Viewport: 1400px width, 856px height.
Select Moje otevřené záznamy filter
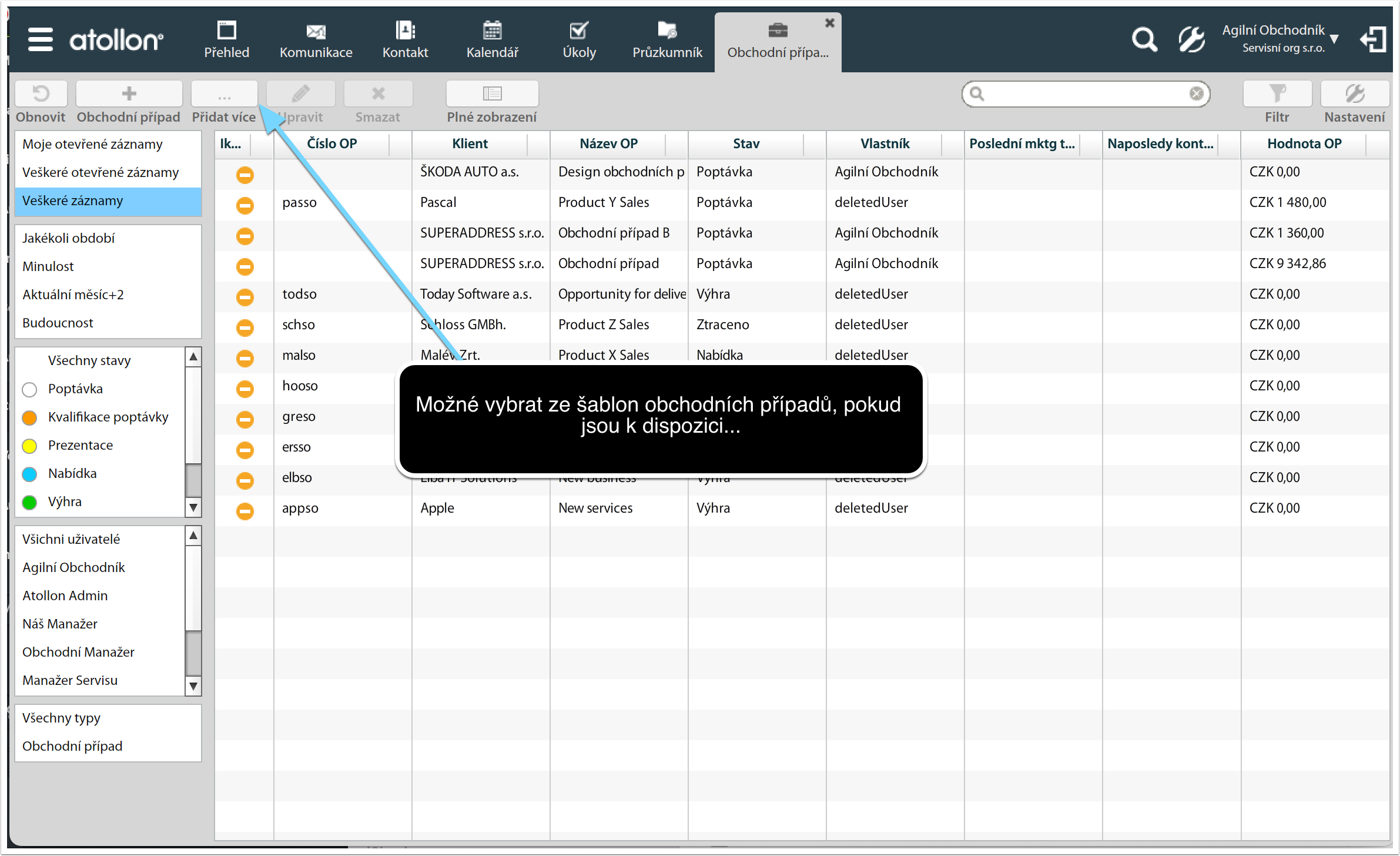[92, 144]
